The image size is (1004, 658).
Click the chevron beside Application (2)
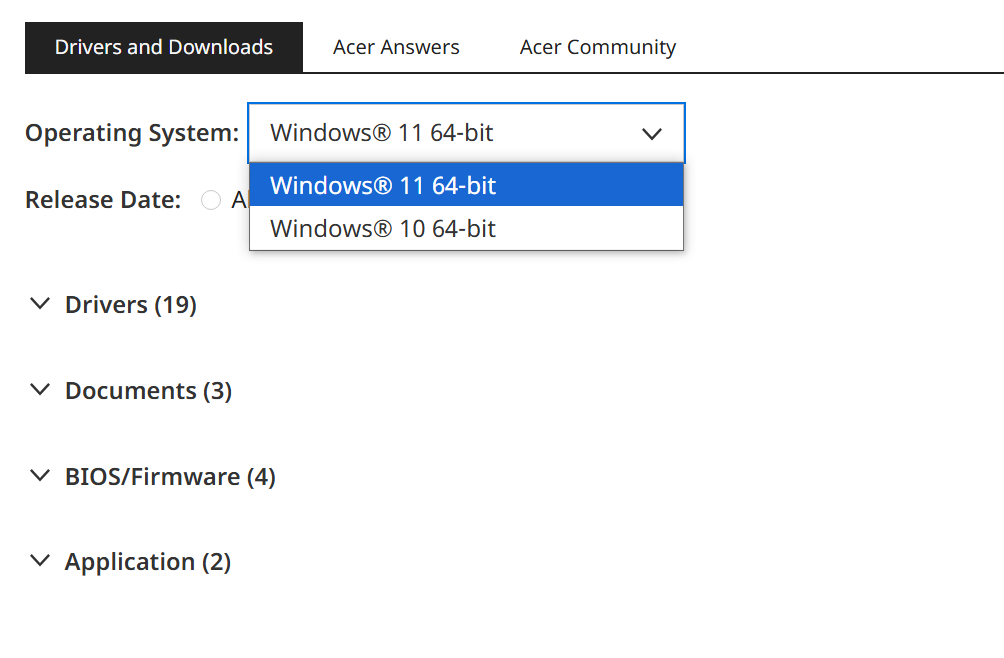[40, 561]
